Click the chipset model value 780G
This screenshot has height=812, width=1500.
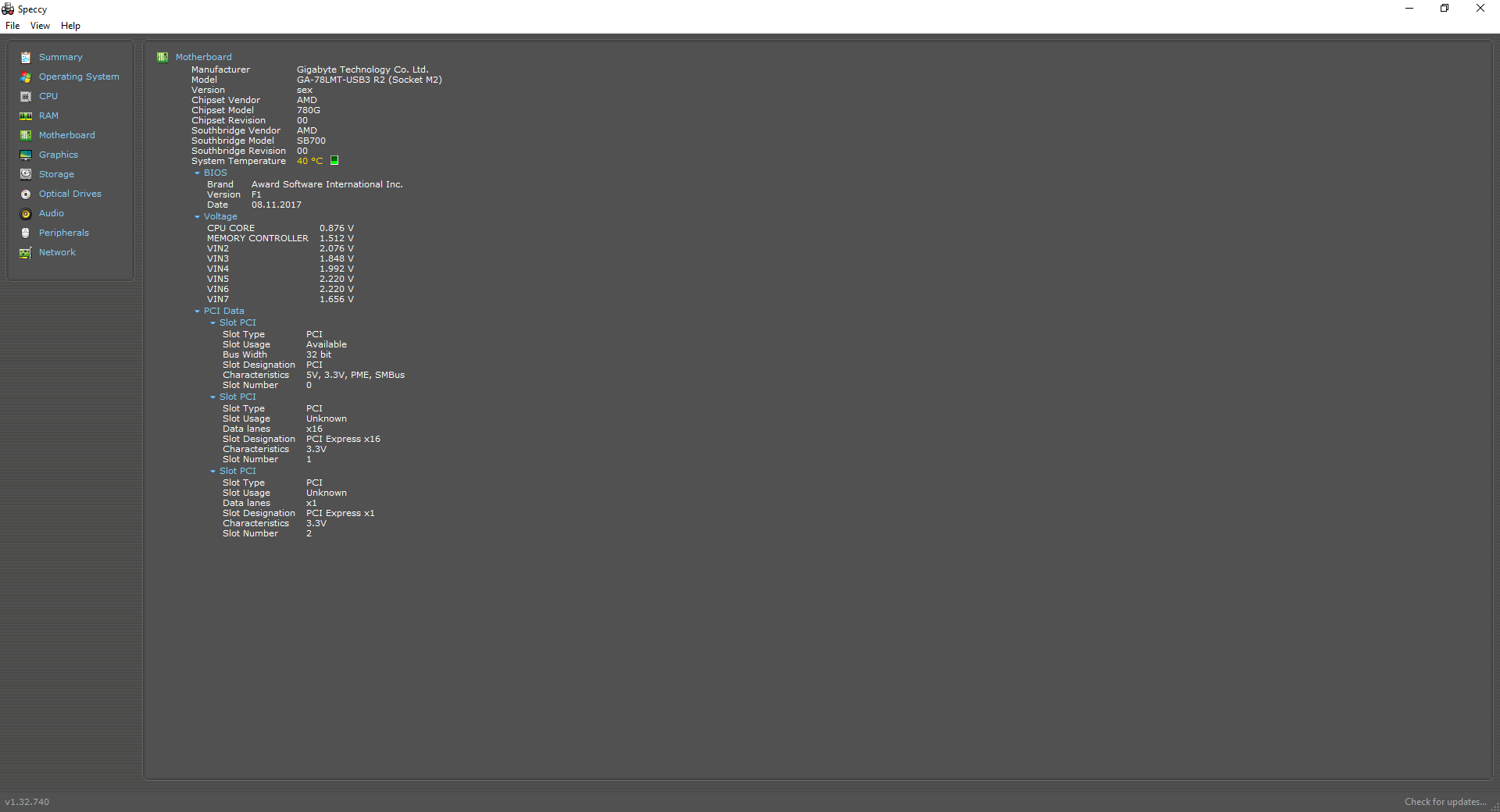click(x=309, y=110)
